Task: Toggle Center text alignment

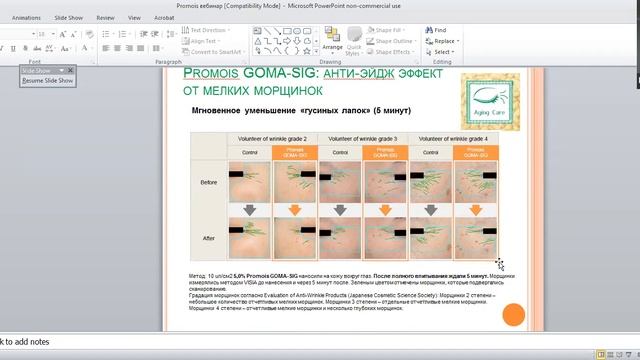Action: (x=118, y=48)
